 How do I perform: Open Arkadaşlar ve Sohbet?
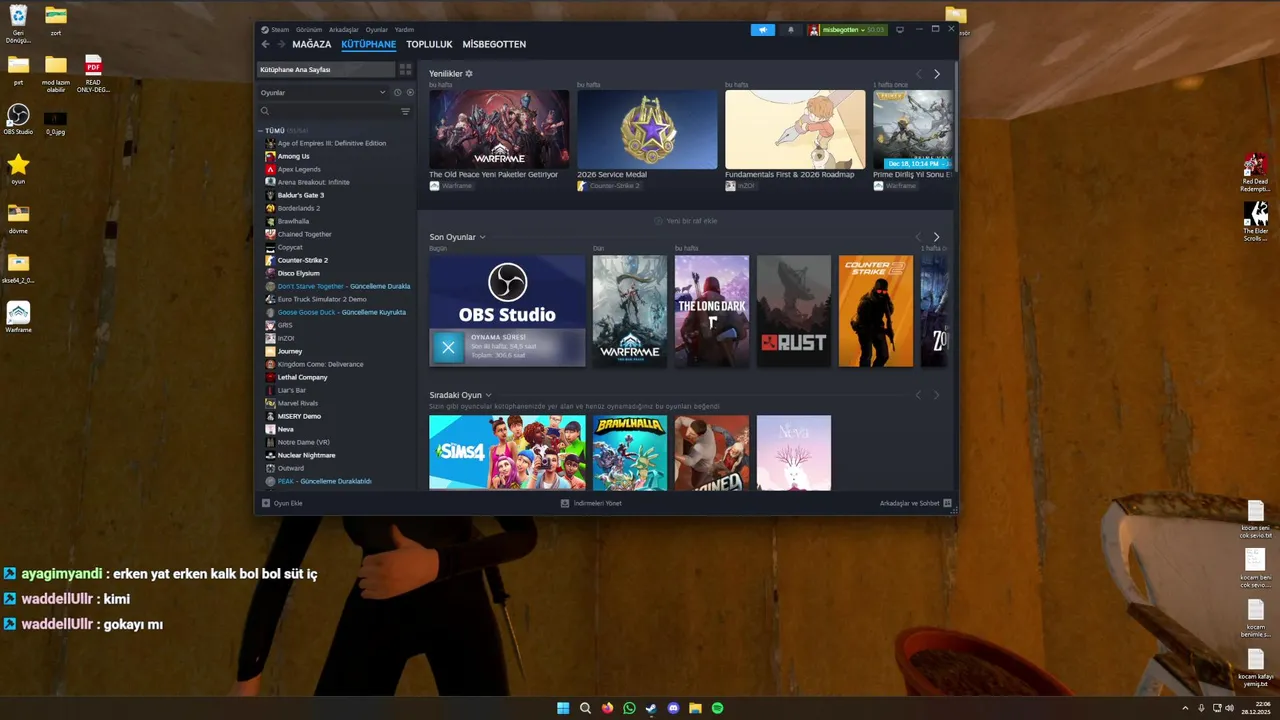(915, 503)
